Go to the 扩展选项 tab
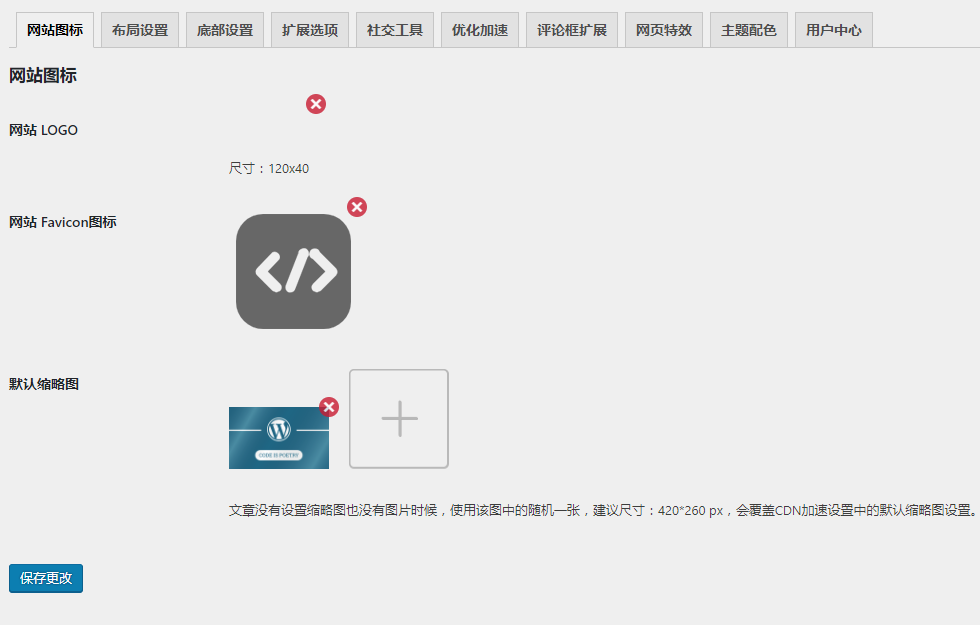980x625 pixels. coord(310,30)
